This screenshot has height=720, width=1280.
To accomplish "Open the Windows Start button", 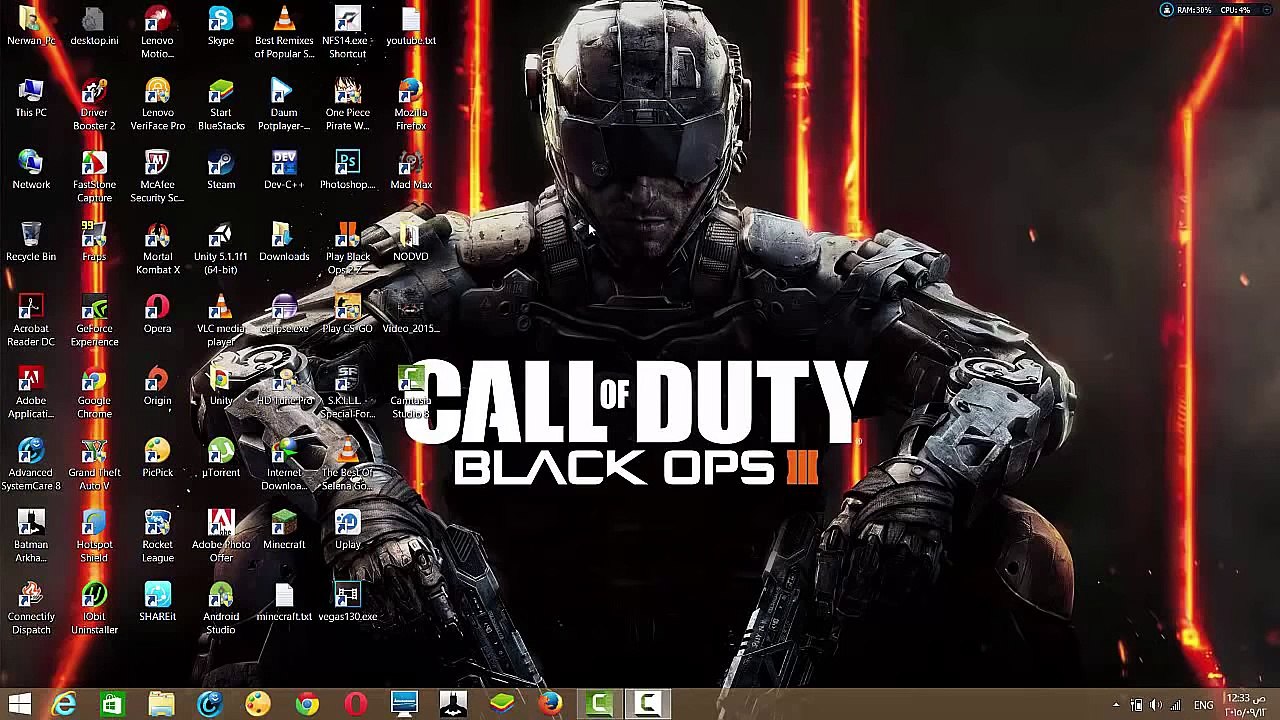I will (20, 704).
